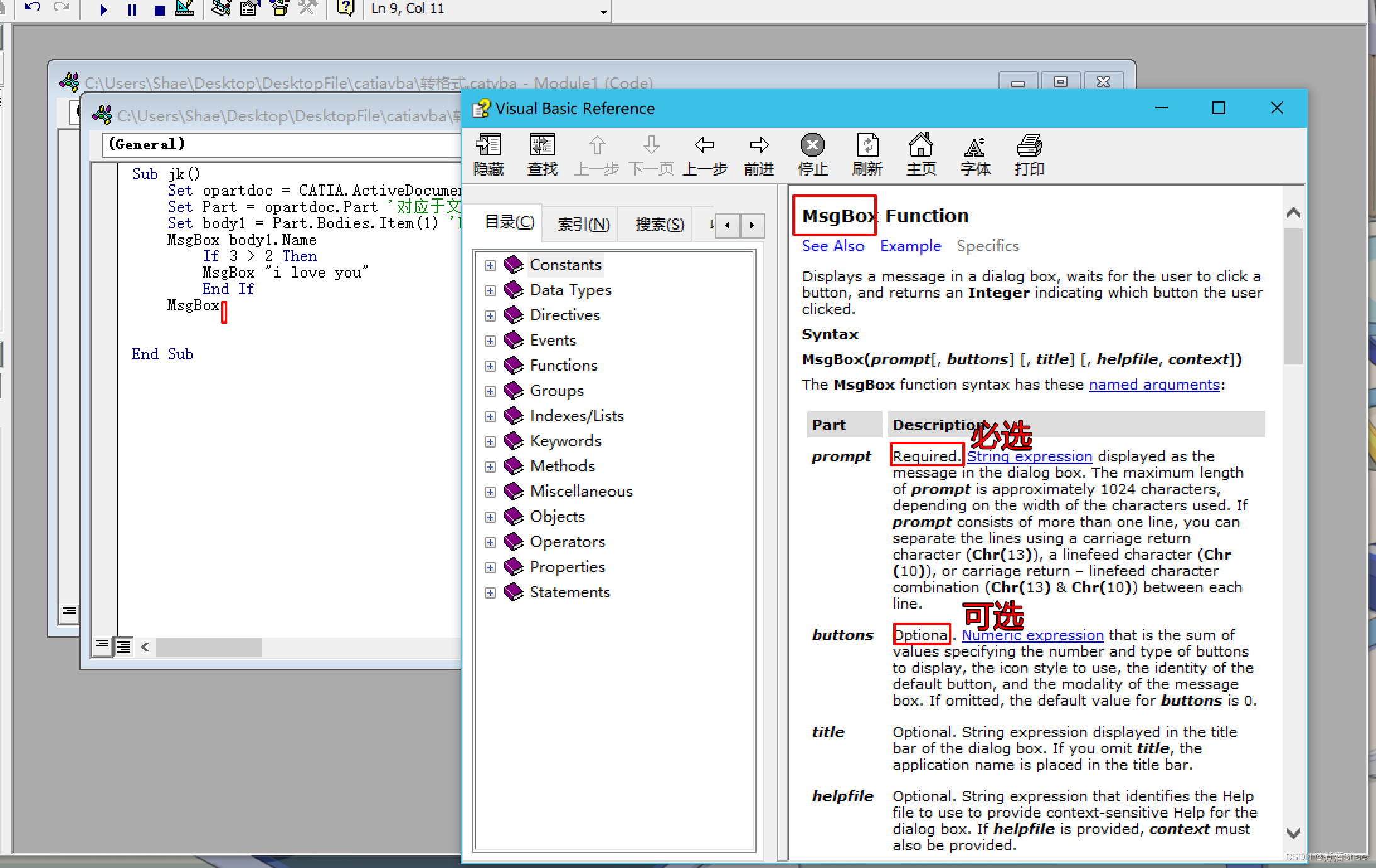
Task: Go to 主页 (Home) in help viewer
Action: tap(921, 145)
